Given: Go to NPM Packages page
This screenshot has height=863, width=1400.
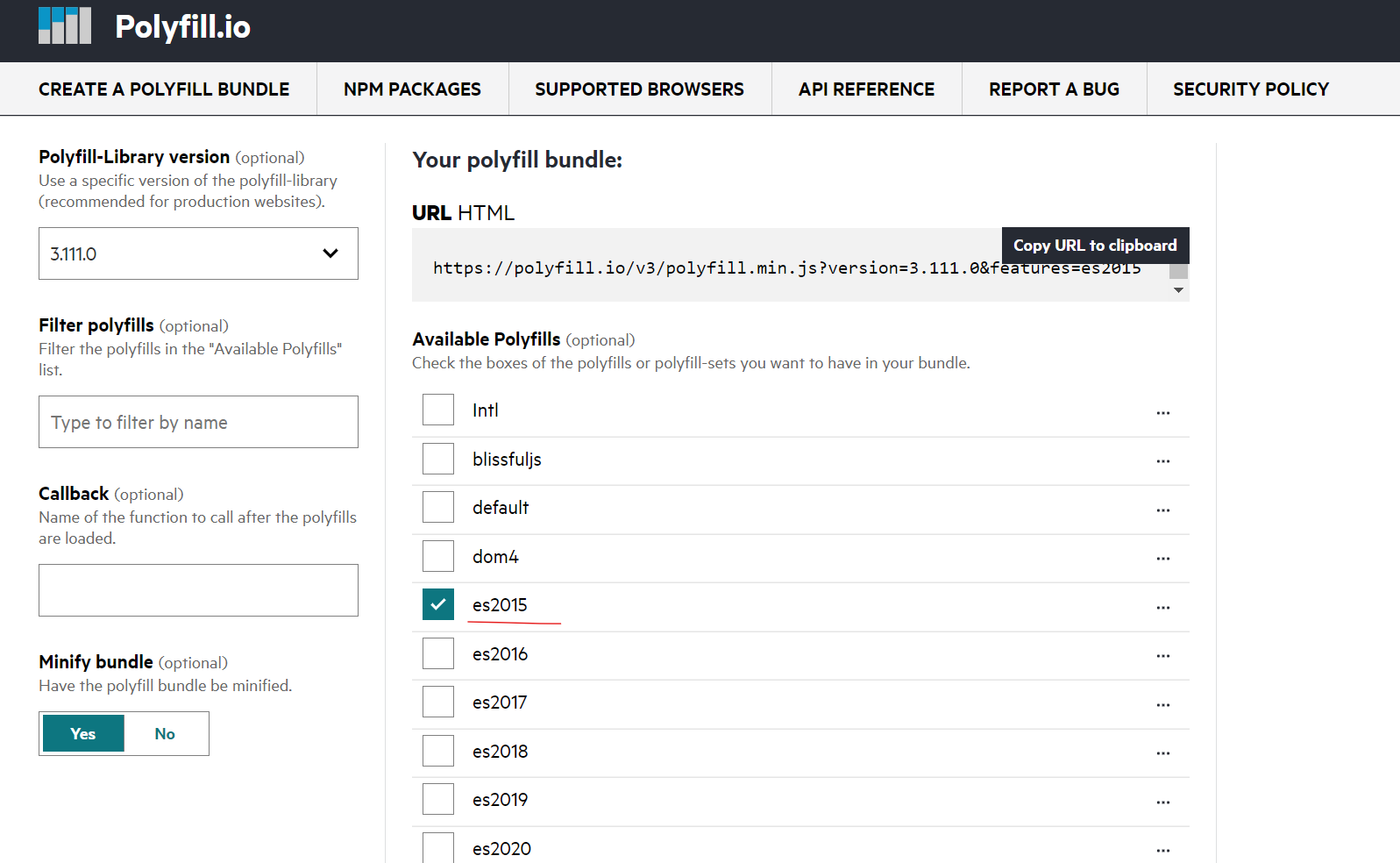Looking at the screenshot, I should coord(412,89).
